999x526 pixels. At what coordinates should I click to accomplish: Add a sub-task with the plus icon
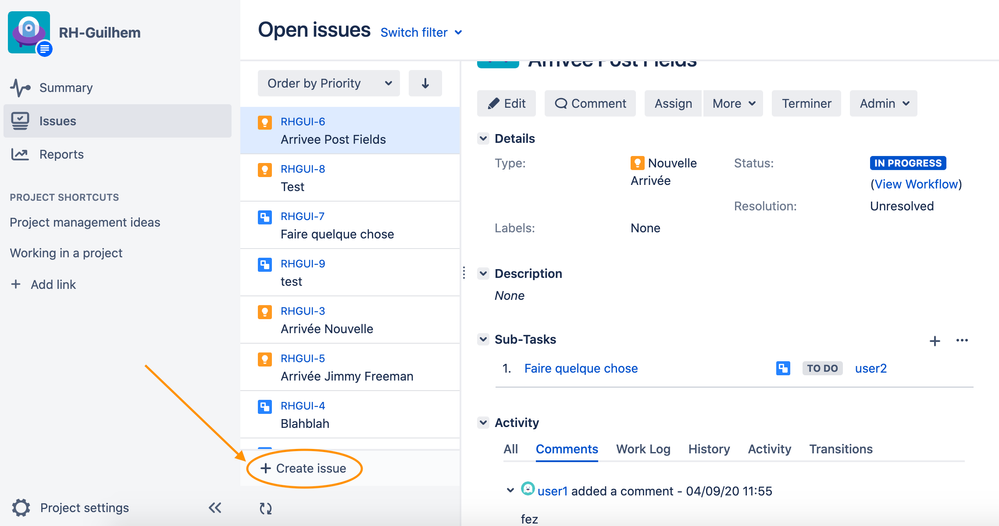pos(935,341)
